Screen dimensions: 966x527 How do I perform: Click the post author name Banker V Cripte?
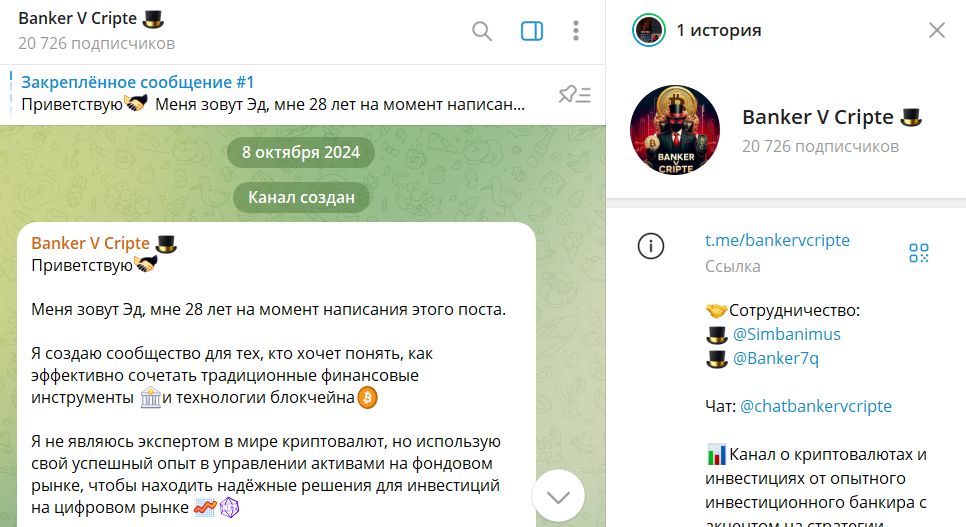(91, 243)
